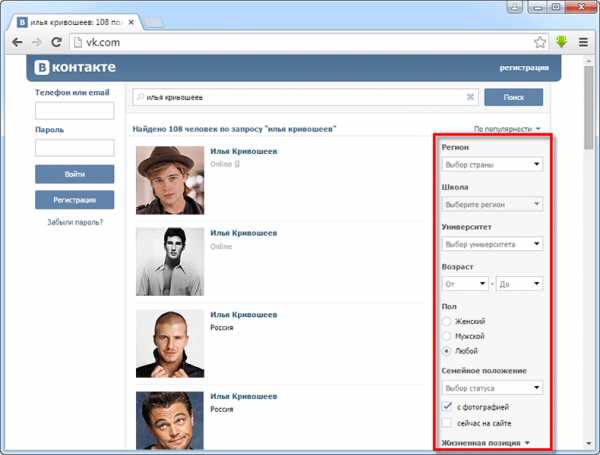600x455 pixels.
Task: Click the green download arrow extension icon
Action: pyautogui.click(x=561, y=42)
